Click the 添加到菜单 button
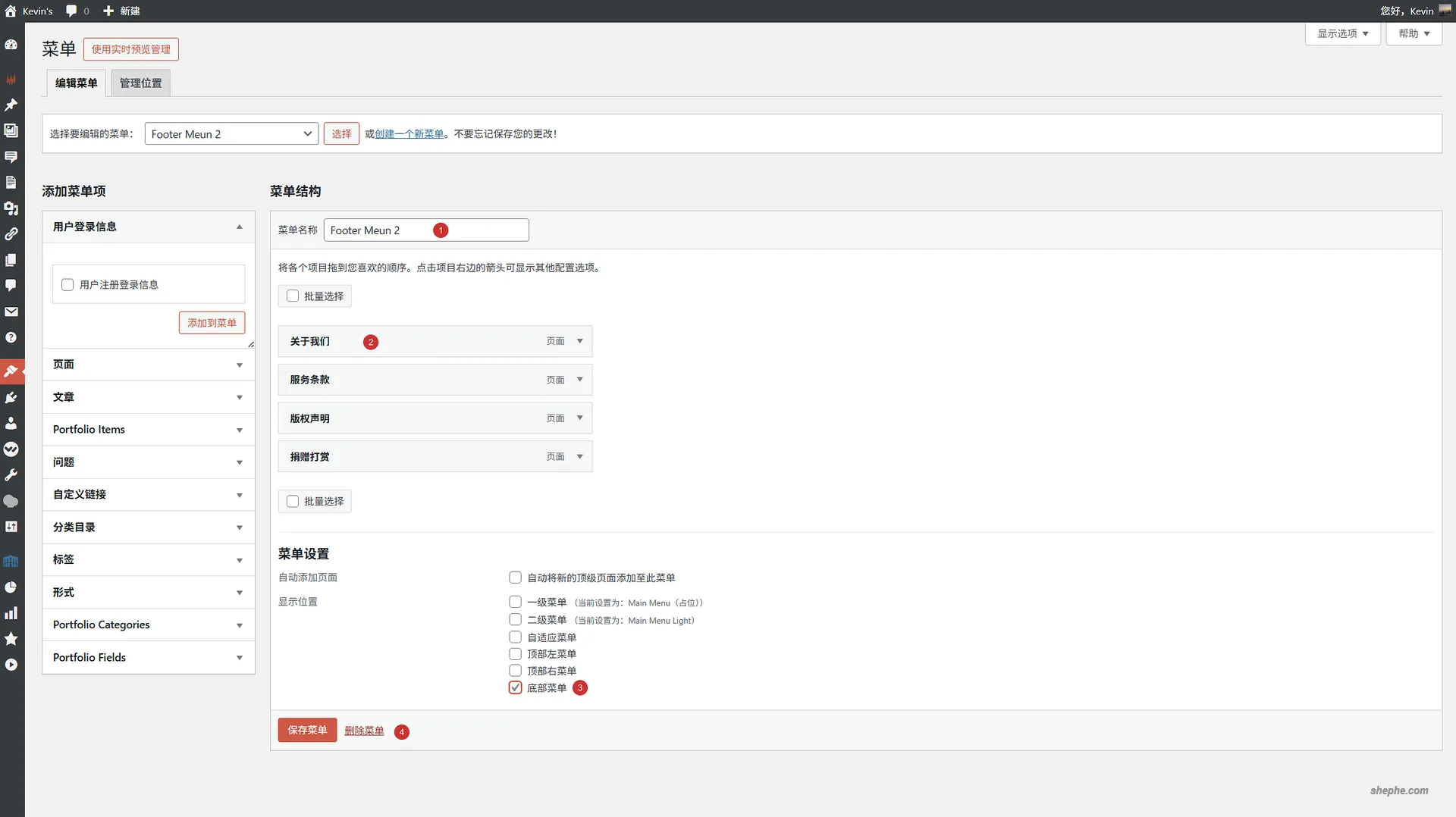1456x817 pixels. [x=212, y=323]
